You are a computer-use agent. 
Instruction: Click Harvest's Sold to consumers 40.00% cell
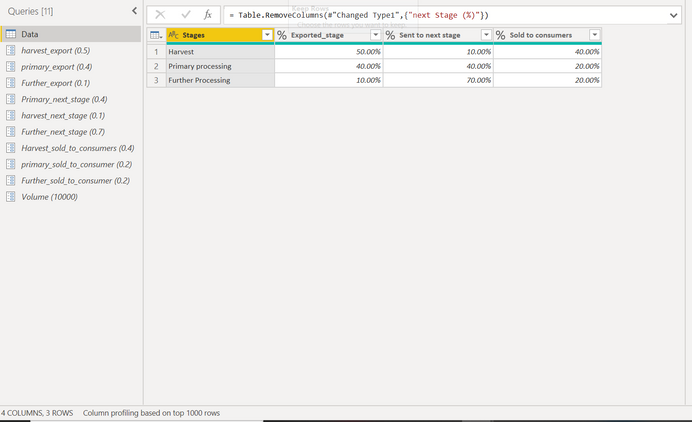(x=548, y=52)
